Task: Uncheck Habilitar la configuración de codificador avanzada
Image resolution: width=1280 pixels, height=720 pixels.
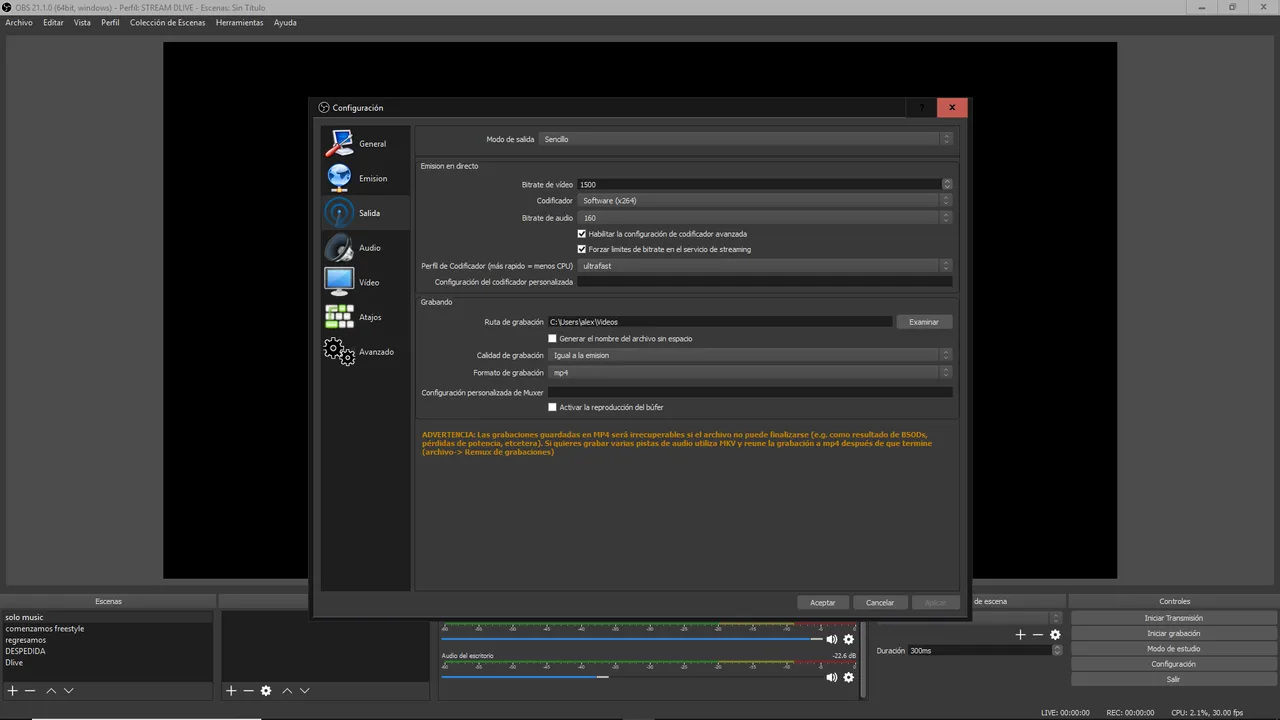Action: [582, 234]
